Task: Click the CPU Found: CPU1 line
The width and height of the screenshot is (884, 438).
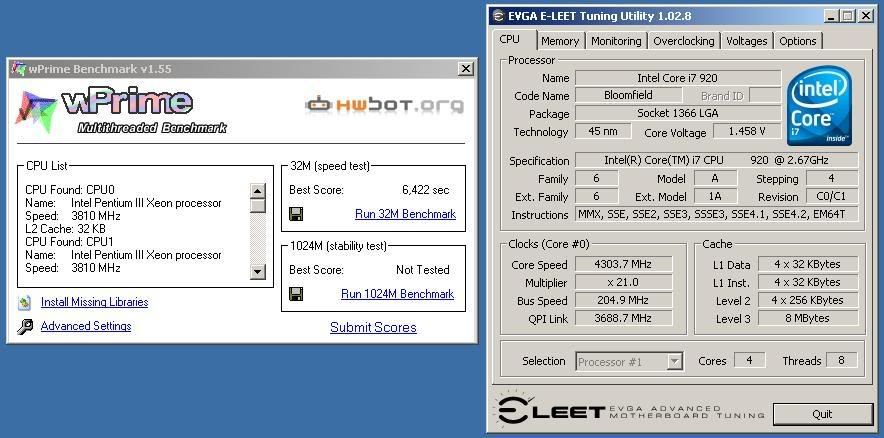Action: click(x=70, y=242)
